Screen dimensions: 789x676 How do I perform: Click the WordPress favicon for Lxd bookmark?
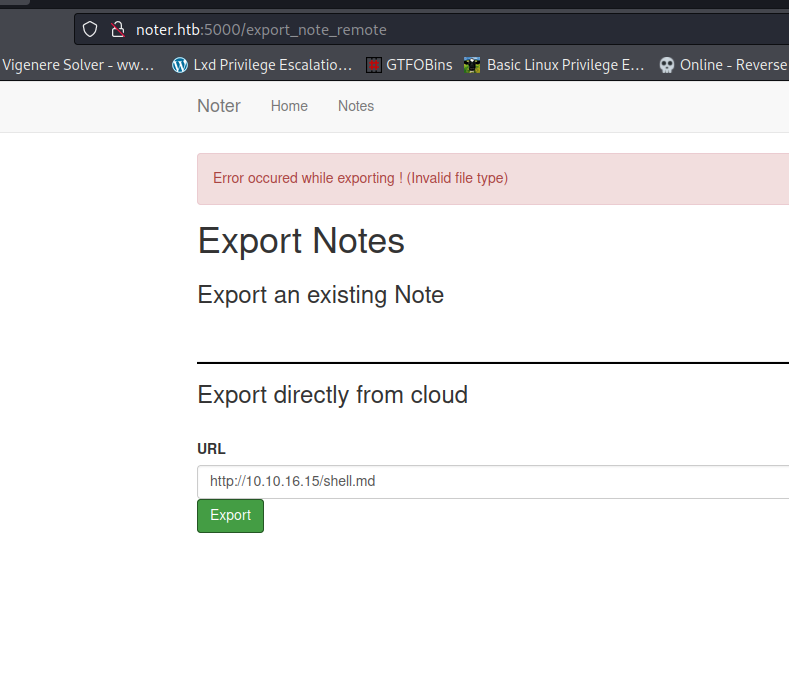(180, 65)
